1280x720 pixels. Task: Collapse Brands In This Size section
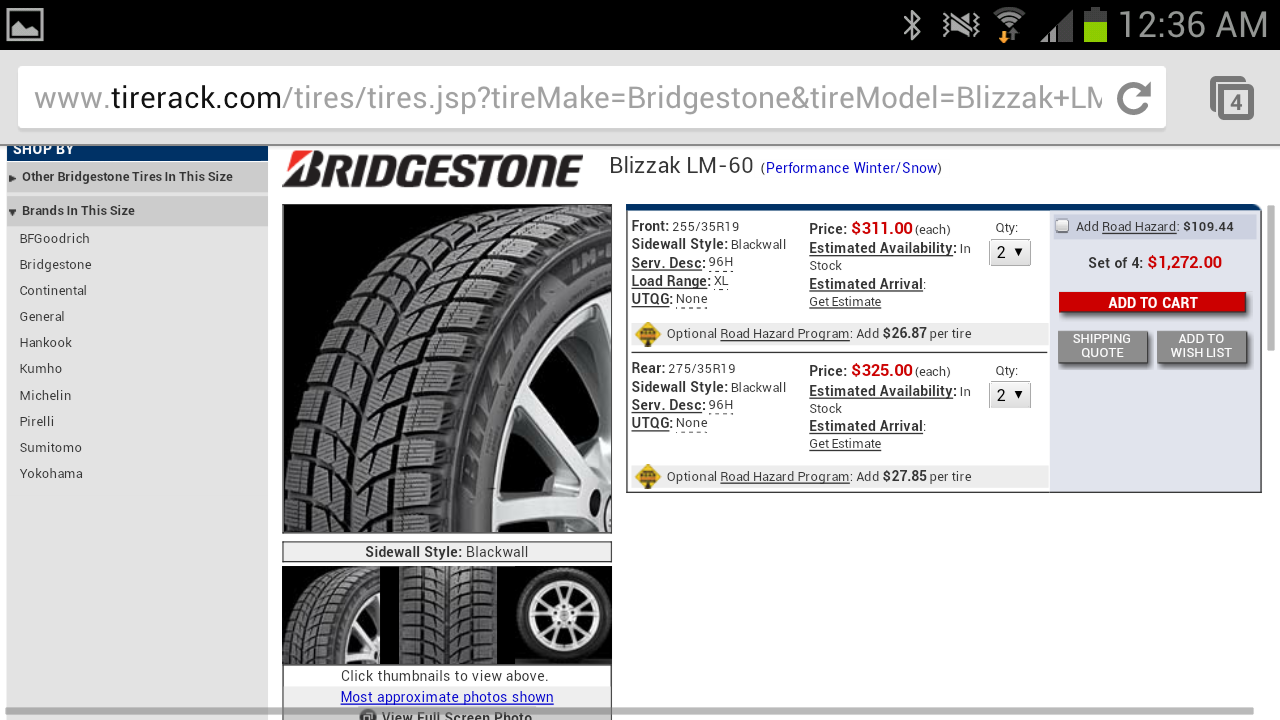[137, 211]
